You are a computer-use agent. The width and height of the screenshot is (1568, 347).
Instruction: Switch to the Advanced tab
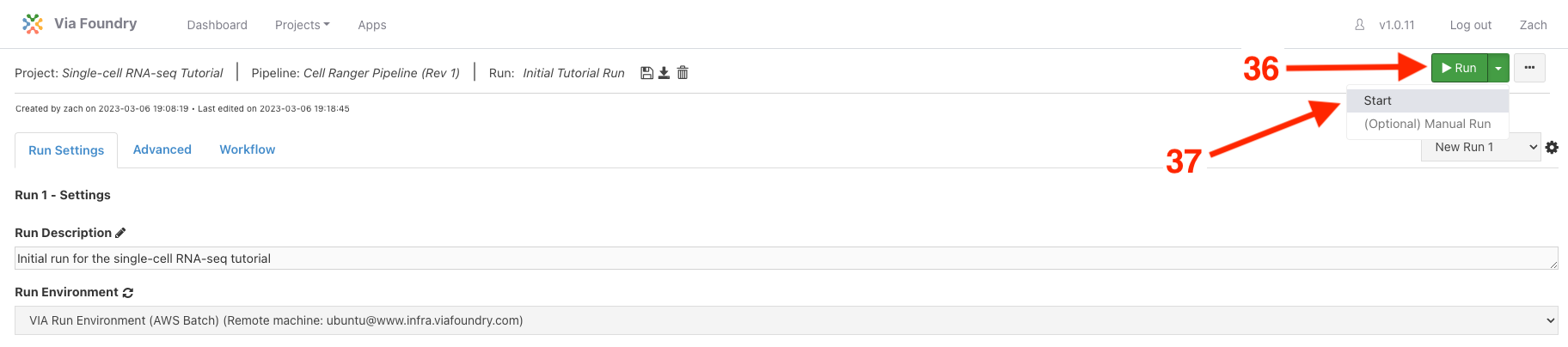(162, 149)
